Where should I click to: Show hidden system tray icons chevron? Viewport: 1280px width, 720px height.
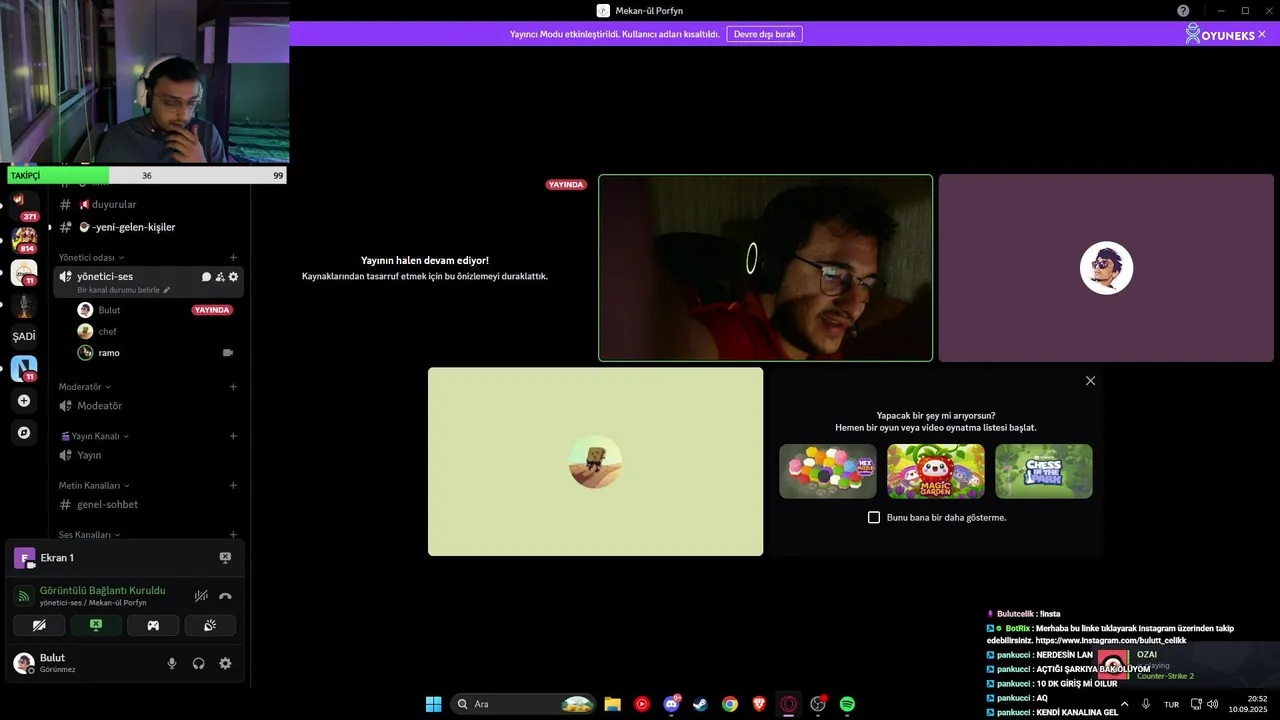coord(1123,704)
